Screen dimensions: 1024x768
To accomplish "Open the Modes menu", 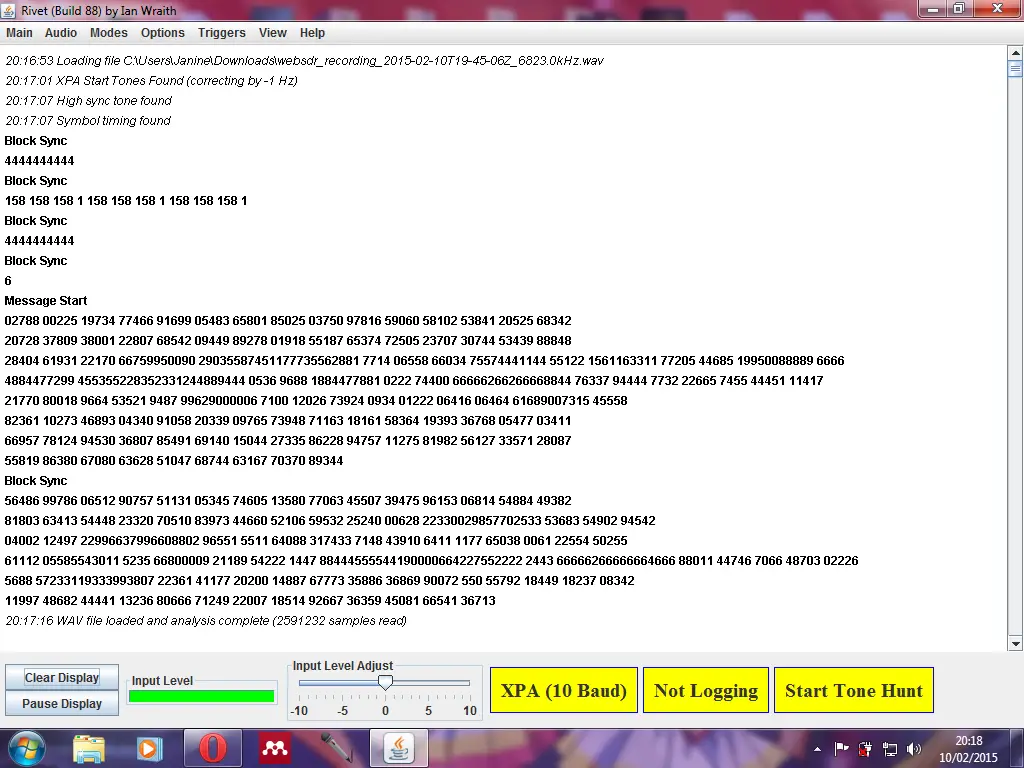I will (x=108, y=33).
